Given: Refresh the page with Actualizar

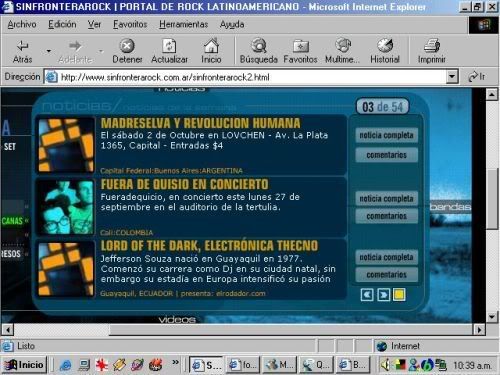Looking at the screenshot, I should (169, 51).
